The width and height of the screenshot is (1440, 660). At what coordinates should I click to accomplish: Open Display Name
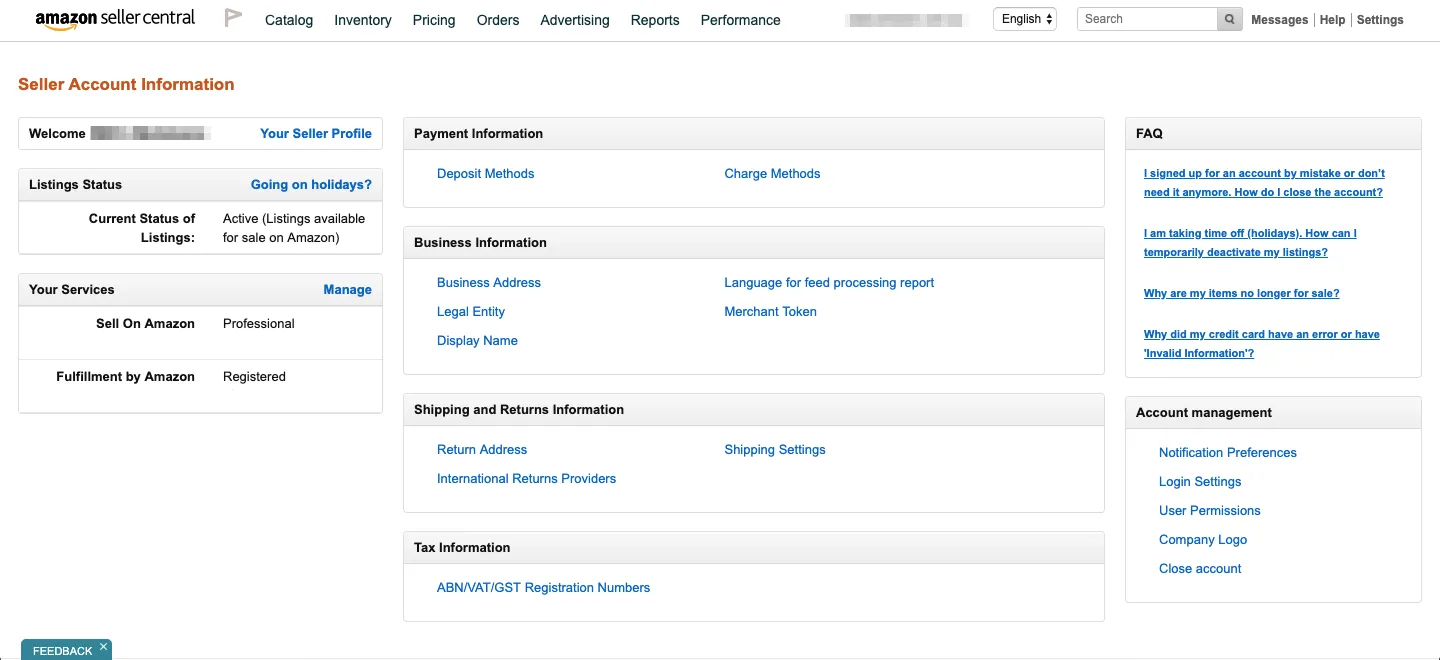(477, 340)
